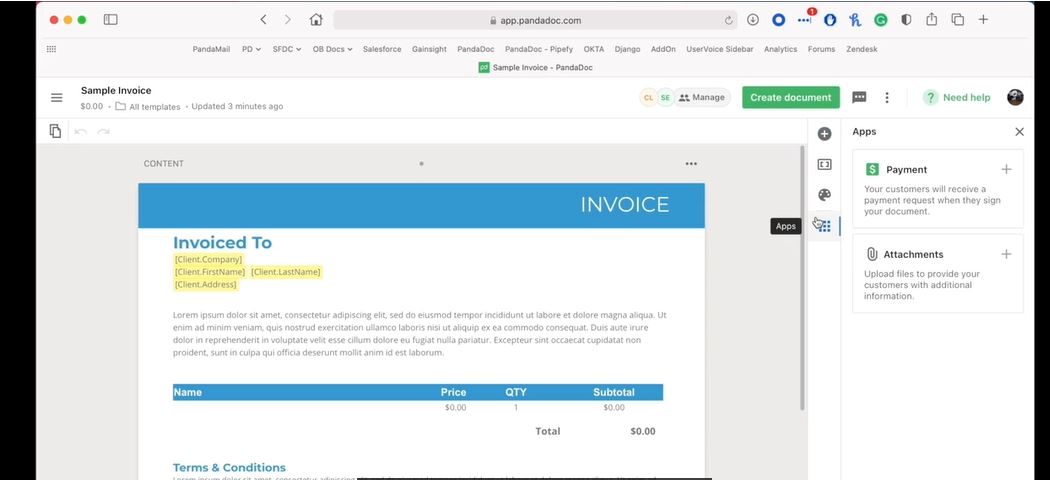Expand the OB Docs bookmarks folder
The height and width of the screenshot is (480, 1050).
coord(332,49)
